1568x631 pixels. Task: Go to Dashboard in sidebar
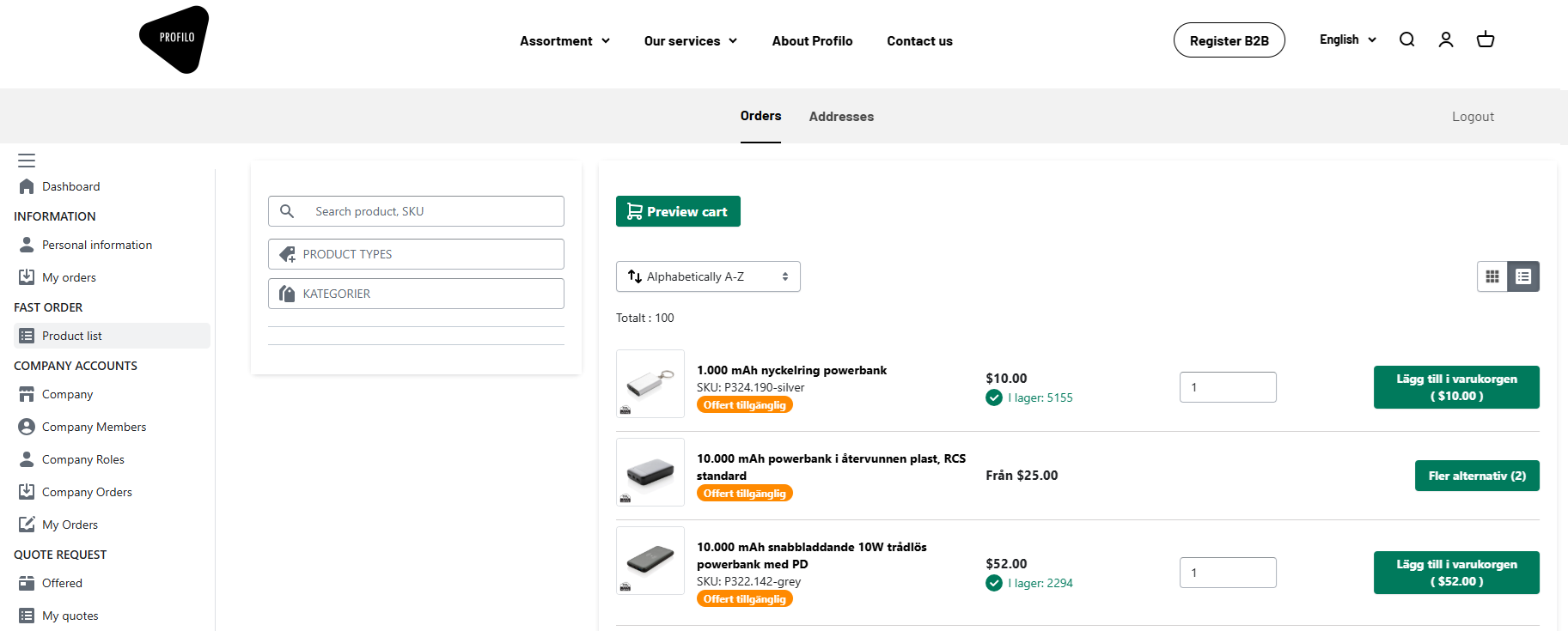[x=70, y=186]
